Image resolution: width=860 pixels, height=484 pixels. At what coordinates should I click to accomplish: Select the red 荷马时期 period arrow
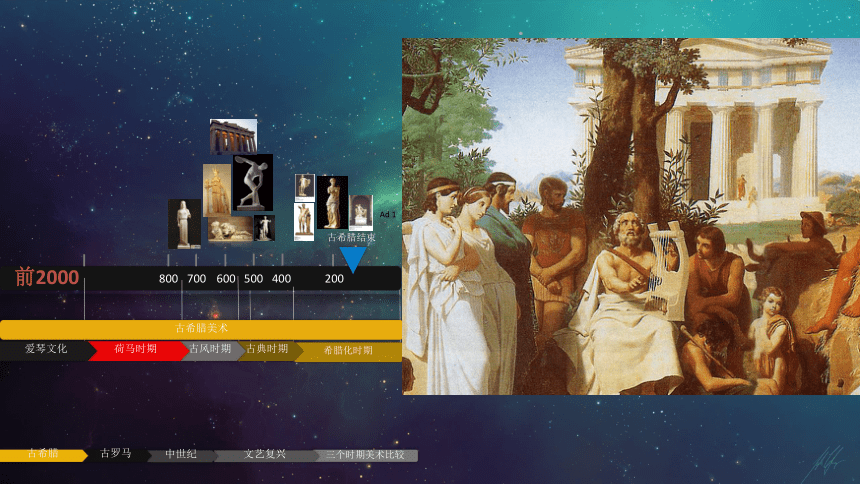138,350
